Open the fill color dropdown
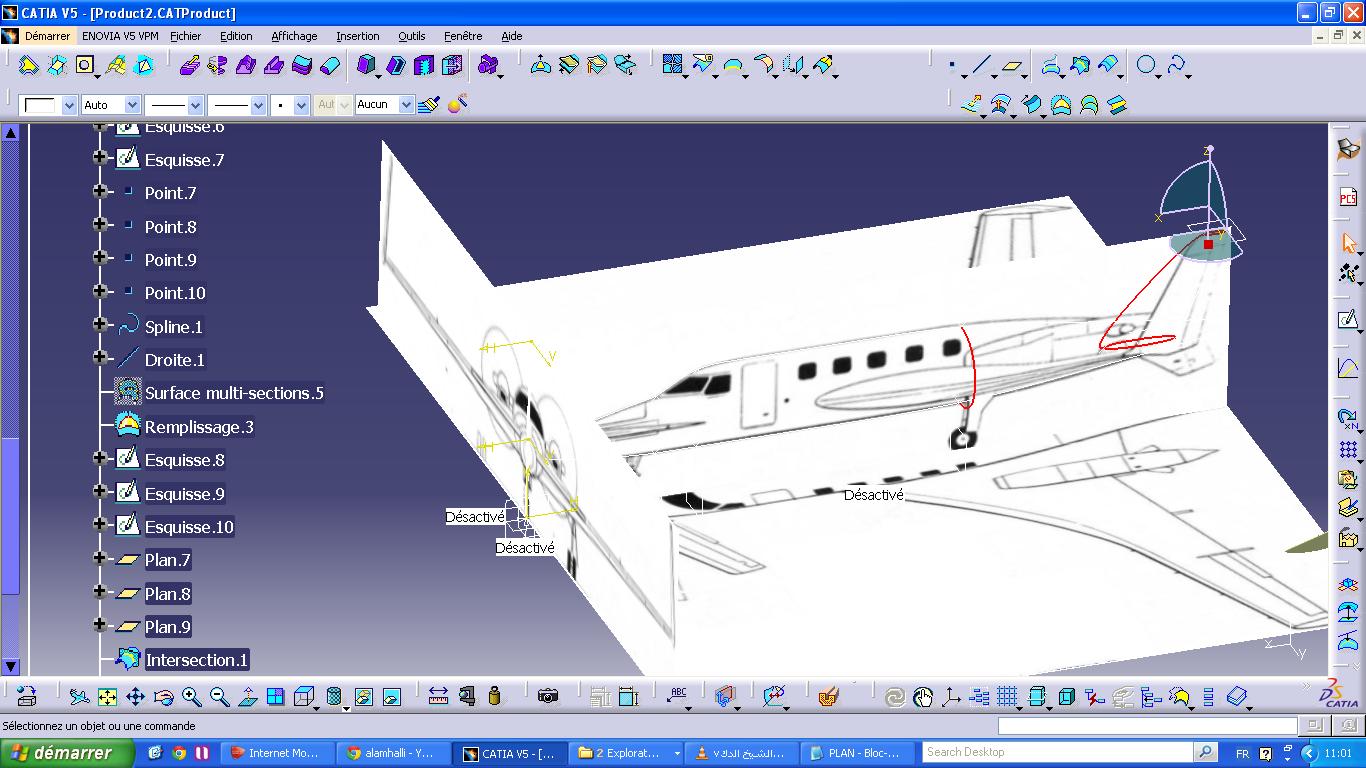 (x=69, y=105)
